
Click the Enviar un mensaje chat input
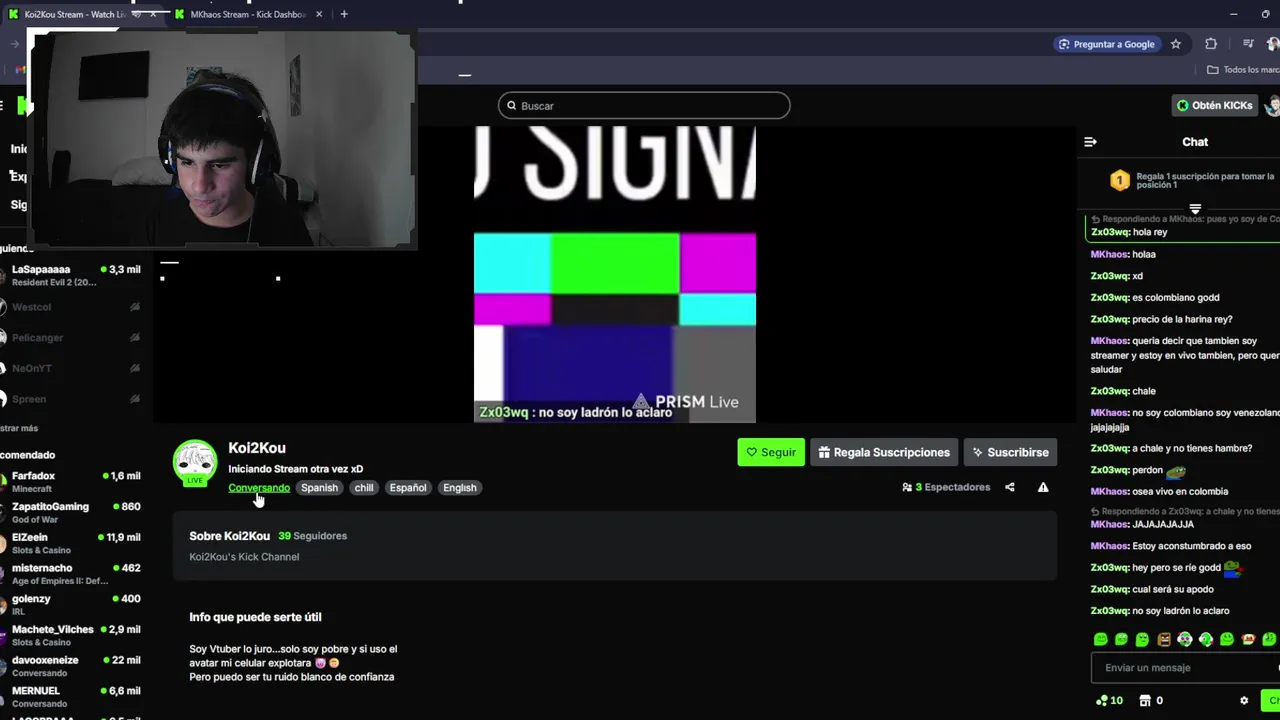click(x=1185, y=668)
